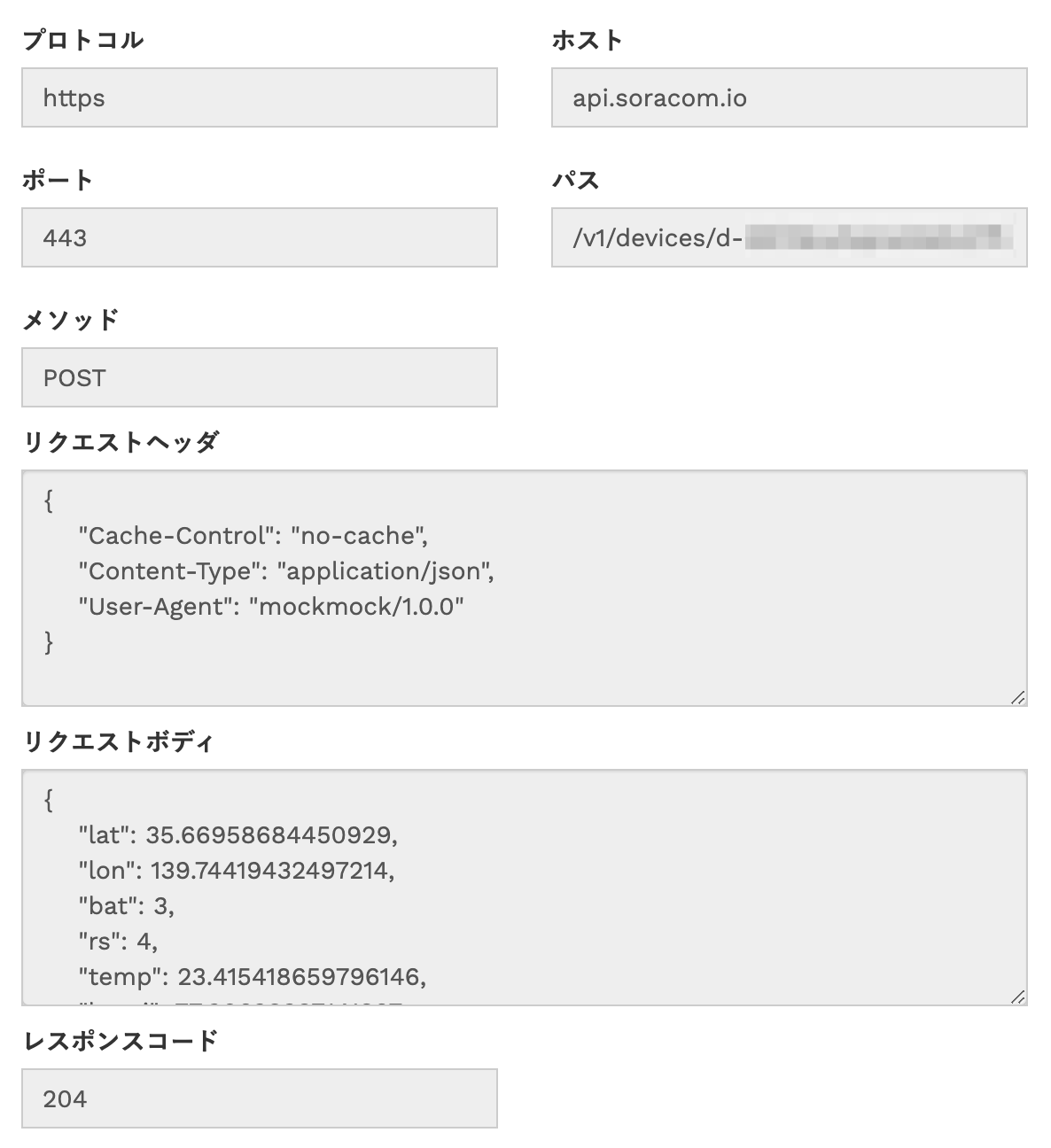This screenshot has height=1148, width=1051.
Task: Grab the request header textarea resize handle
Action: [x=1018, y=697]
